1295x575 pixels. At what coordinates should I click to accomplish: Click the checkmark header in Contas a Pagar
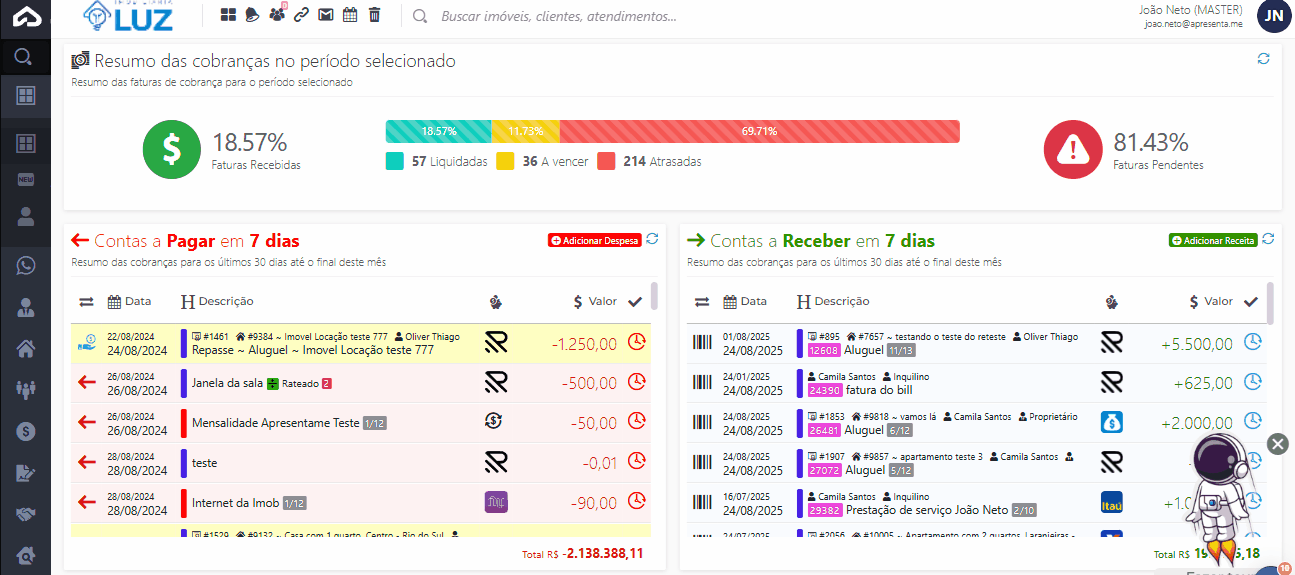pyautogui.click(x=634, y=301)
